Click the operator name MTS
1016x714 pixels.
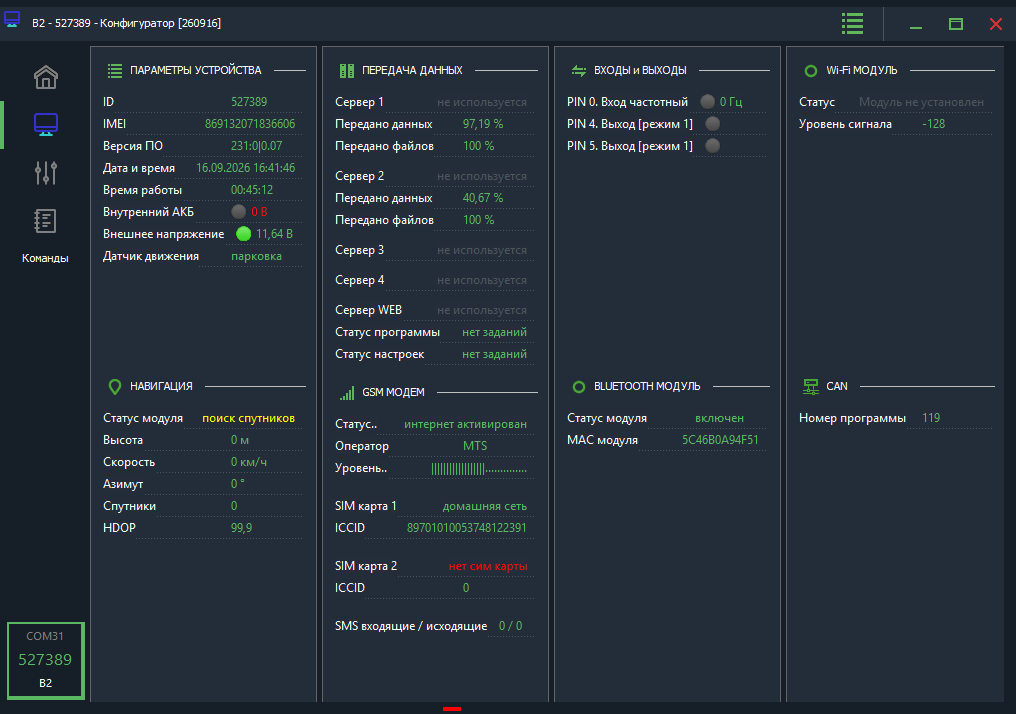click(x=475, y=446)
